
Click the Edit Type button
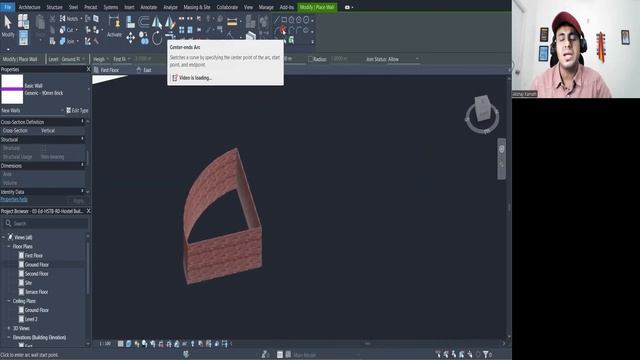point(77,111)
